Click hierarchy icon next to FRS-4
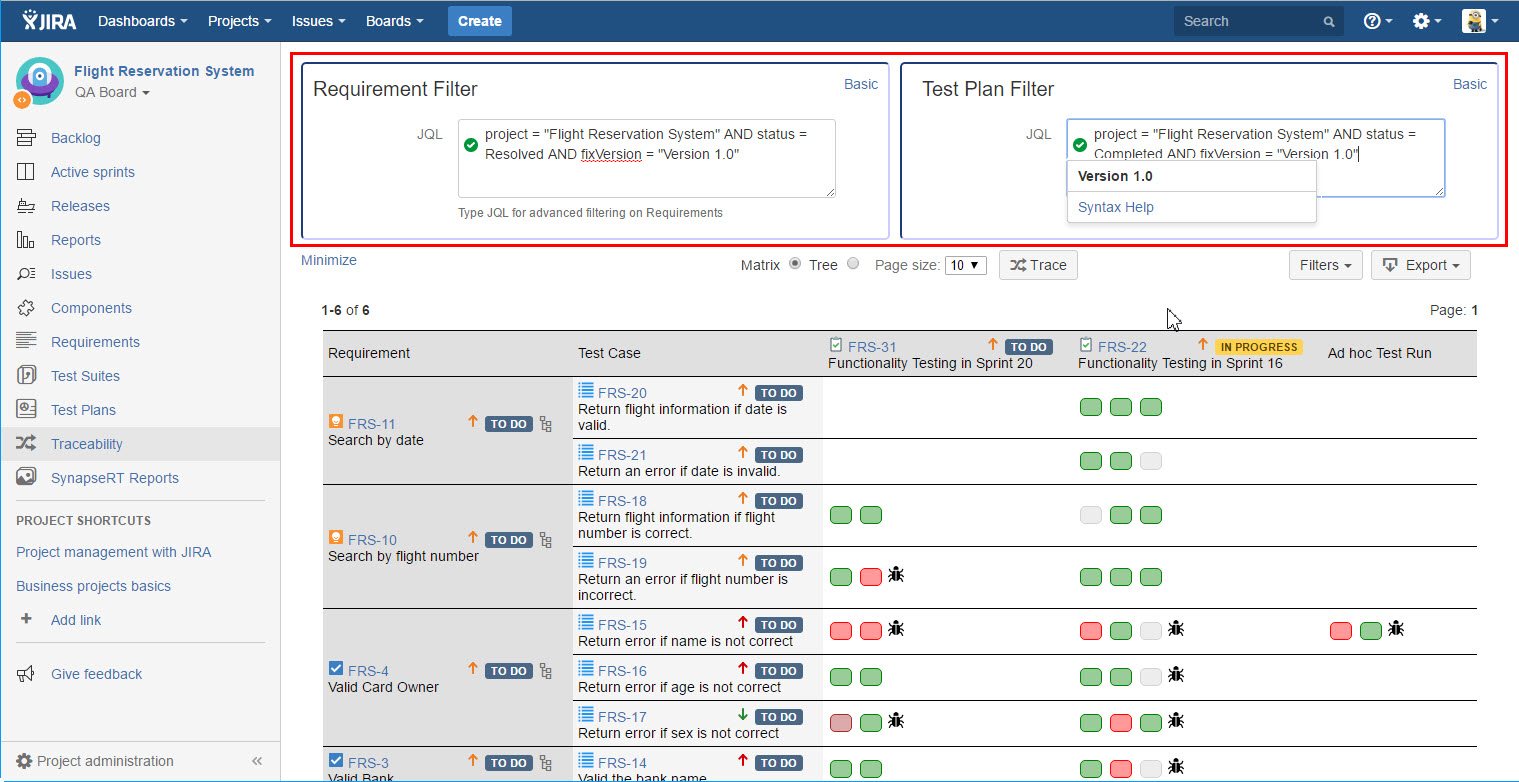The width and height of the screenshot is (1519, 782). pos(546,671)
